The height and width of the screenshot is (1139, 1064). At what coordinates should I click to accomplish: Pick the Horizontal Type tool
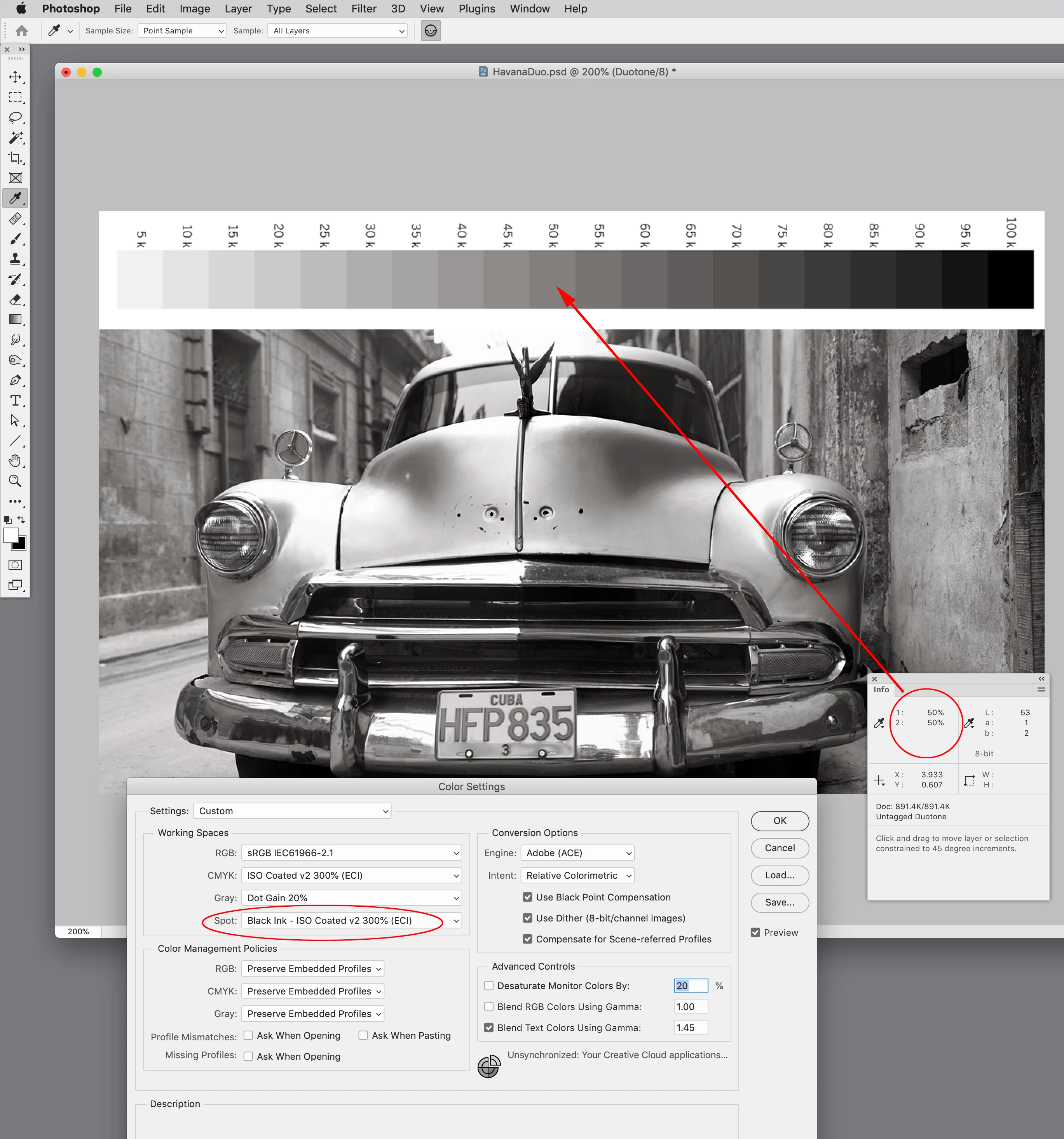[x=15, y=401]
